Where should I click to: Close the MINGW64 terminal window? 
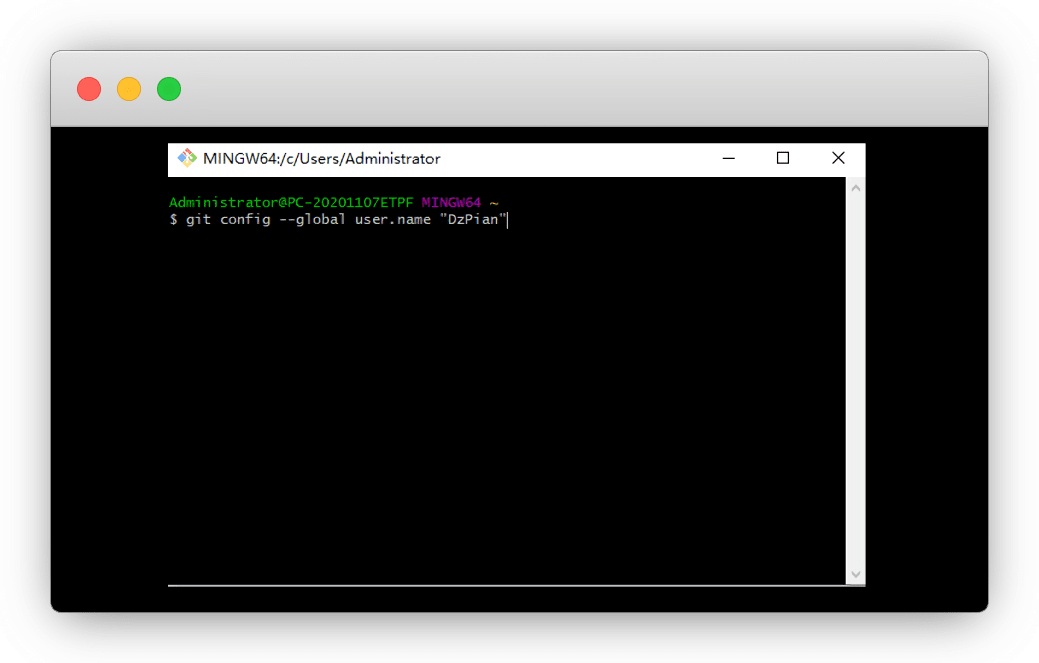(838, 158)
